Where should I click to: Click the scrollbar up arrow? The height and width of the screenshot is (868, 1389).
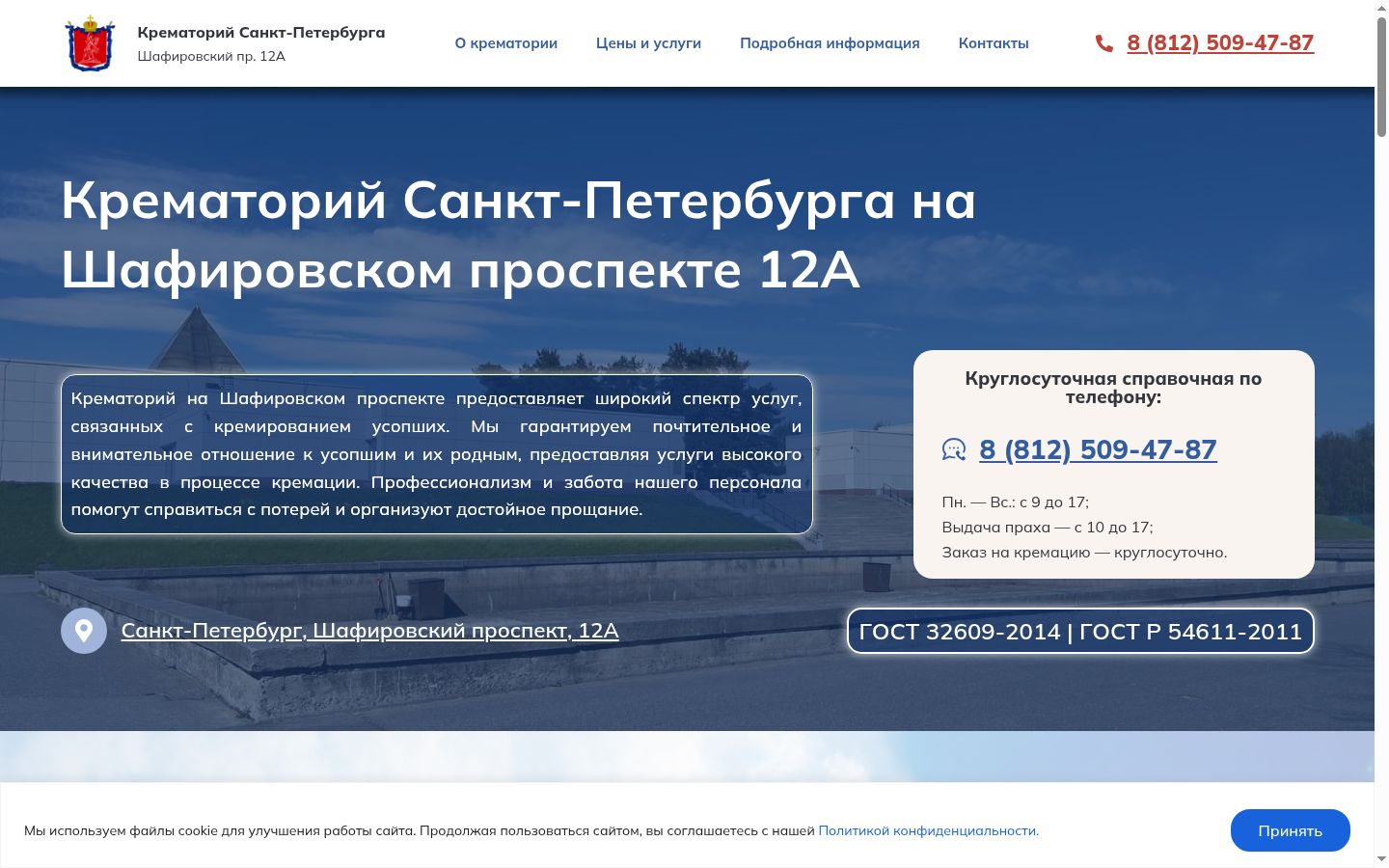tap(1381, 8)
